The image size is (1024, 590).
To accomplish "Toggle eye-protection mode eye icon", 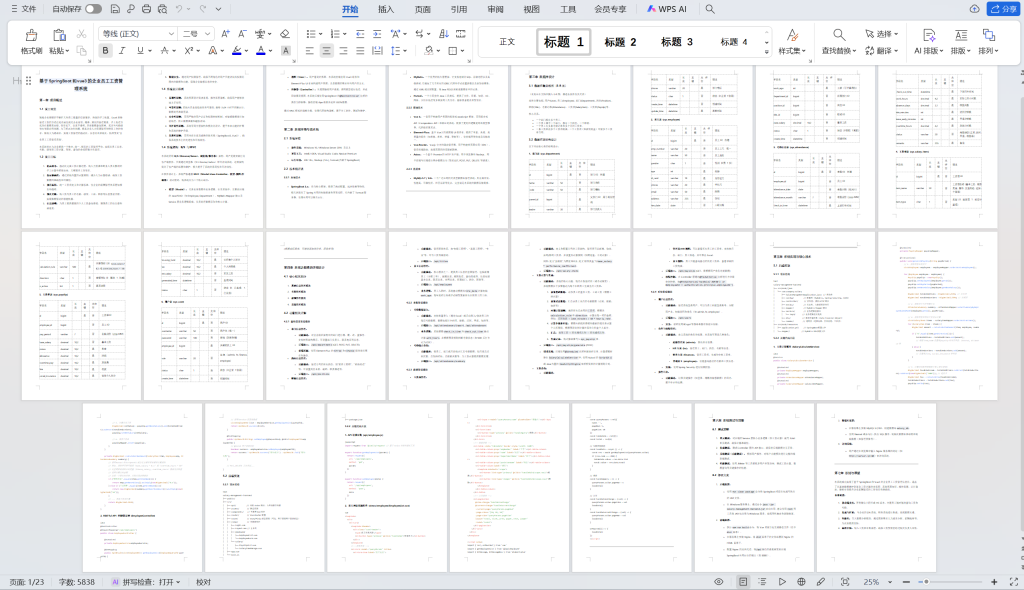I will click(x=718, y=582).
